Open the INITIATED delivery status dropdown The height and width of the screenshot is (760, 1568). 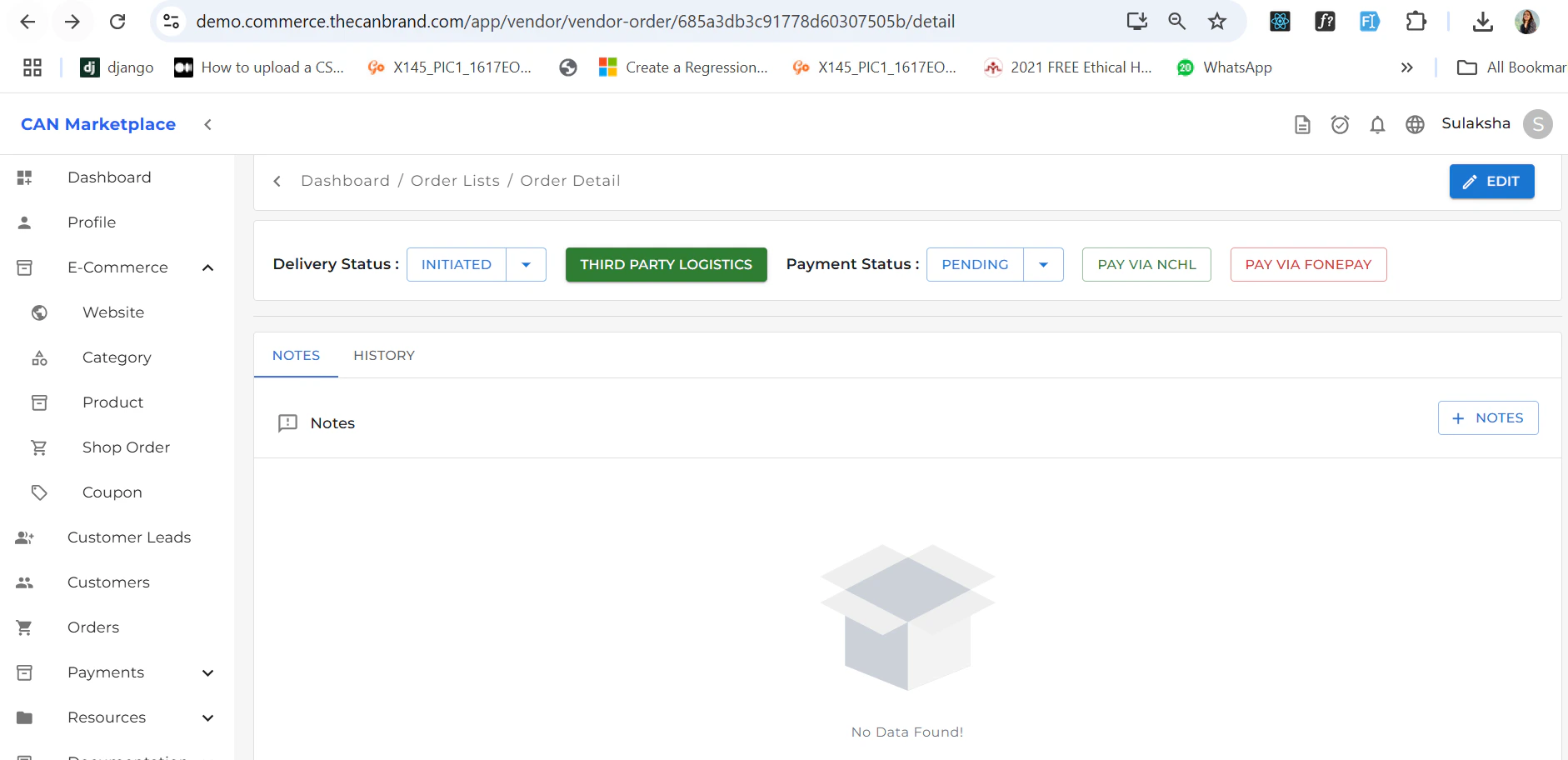point(525,264)
